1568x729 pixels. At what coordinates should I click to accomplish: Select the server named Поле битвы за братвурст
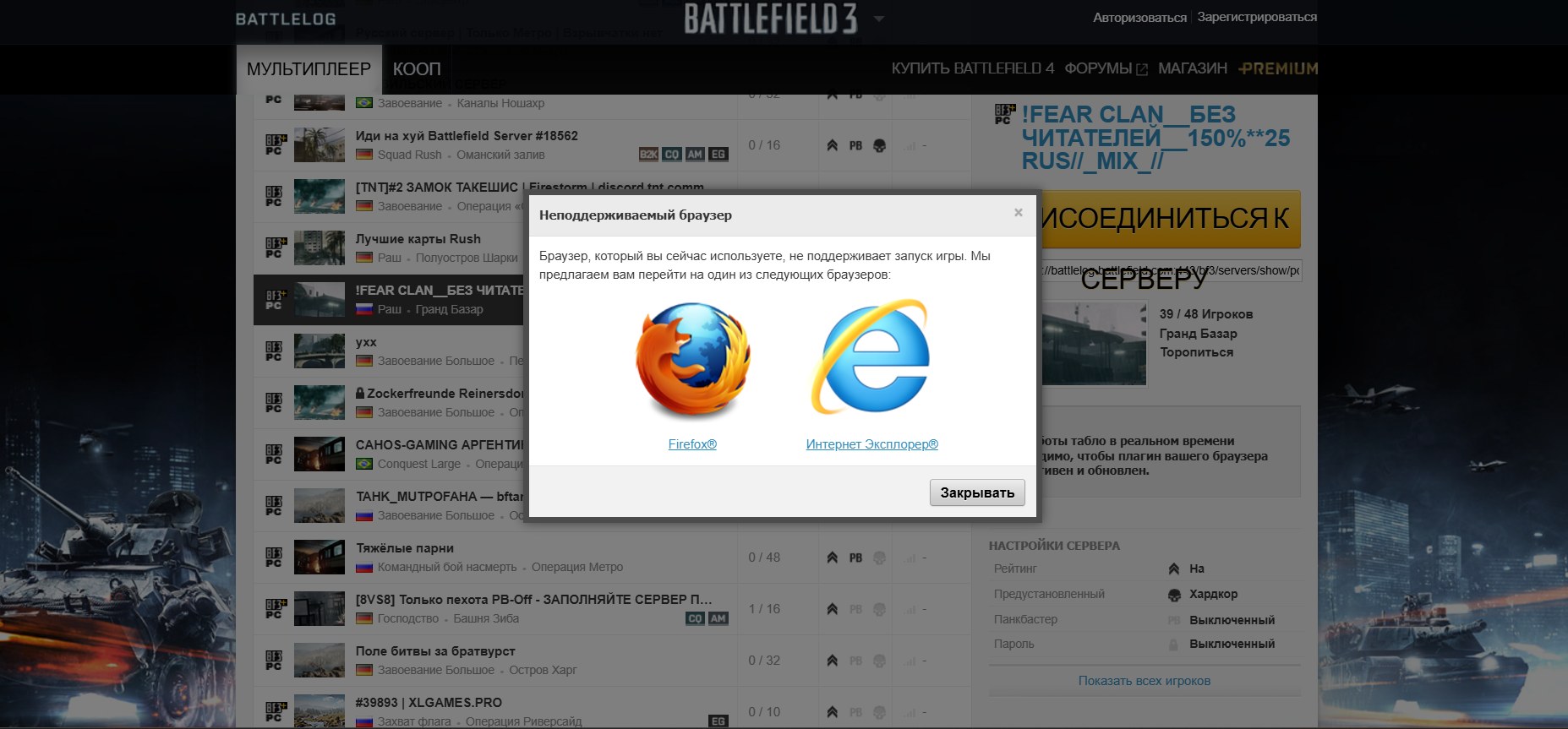click(435, 651)
